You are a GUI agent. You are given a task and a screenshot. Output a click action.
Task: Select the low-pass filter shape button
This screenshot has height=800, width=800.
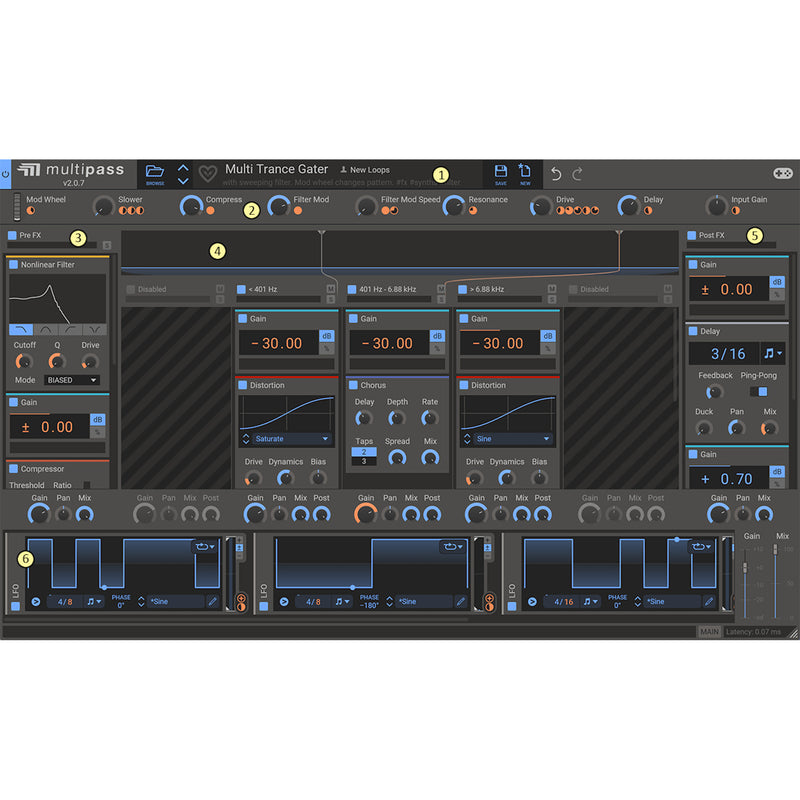pyautogui.click(x=21, y=330)
